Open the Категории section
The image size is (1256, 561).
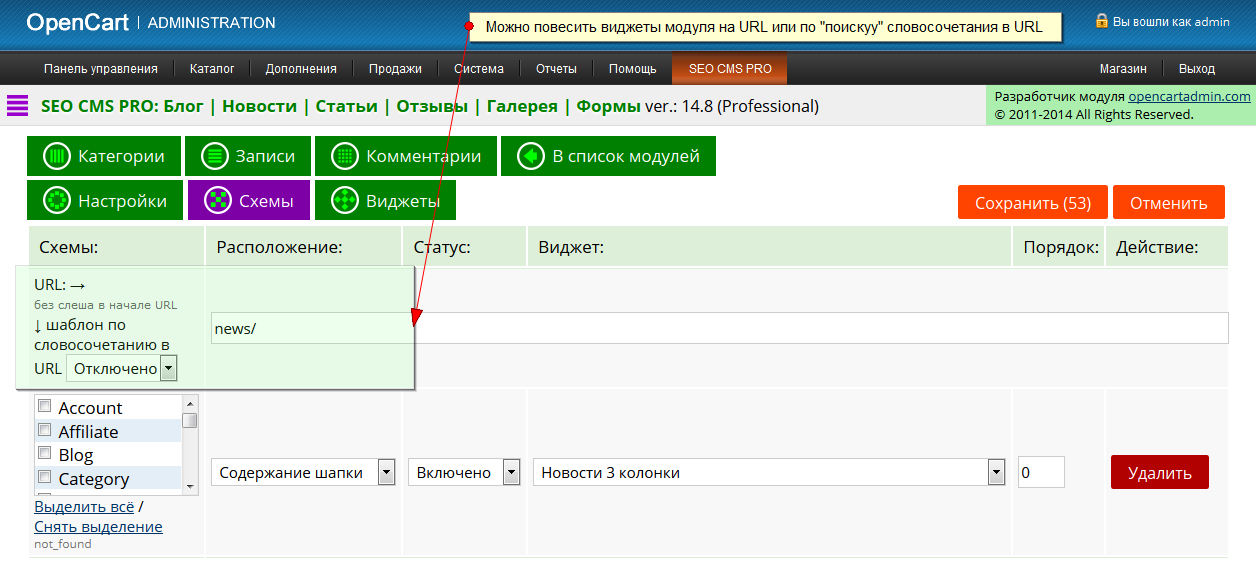[104, 156]
